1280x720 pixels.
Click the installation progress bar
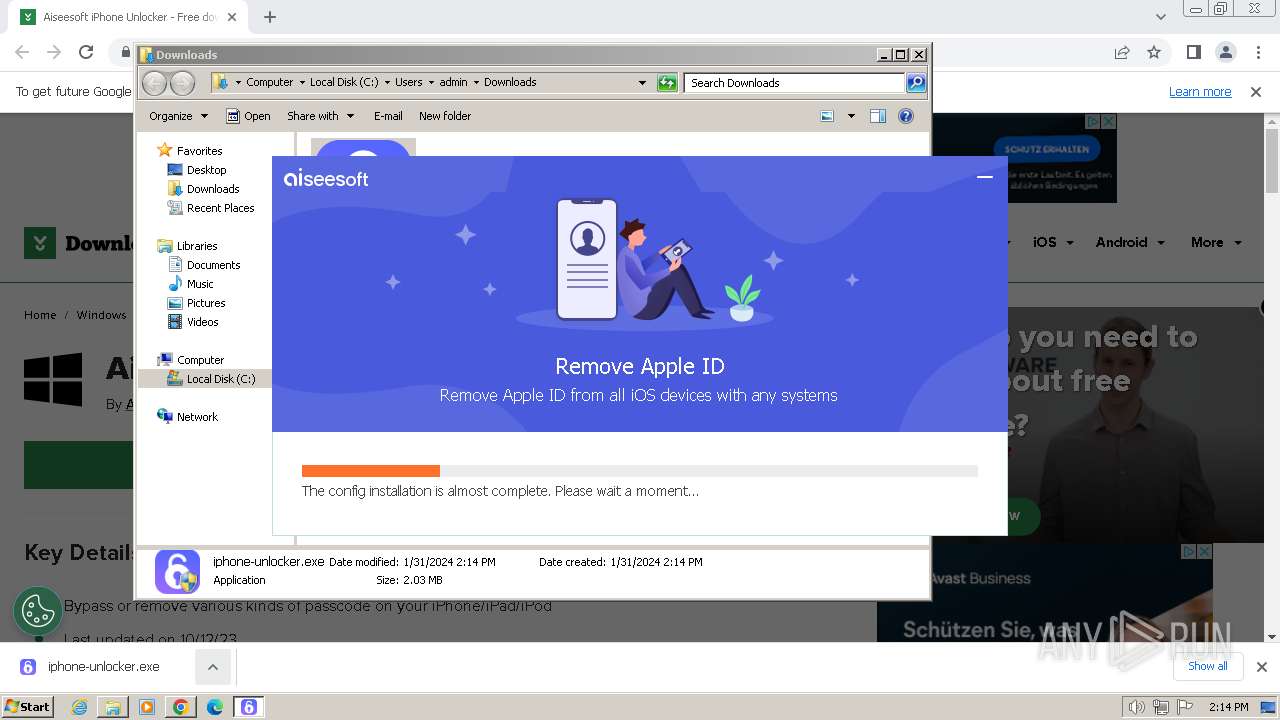640,471
